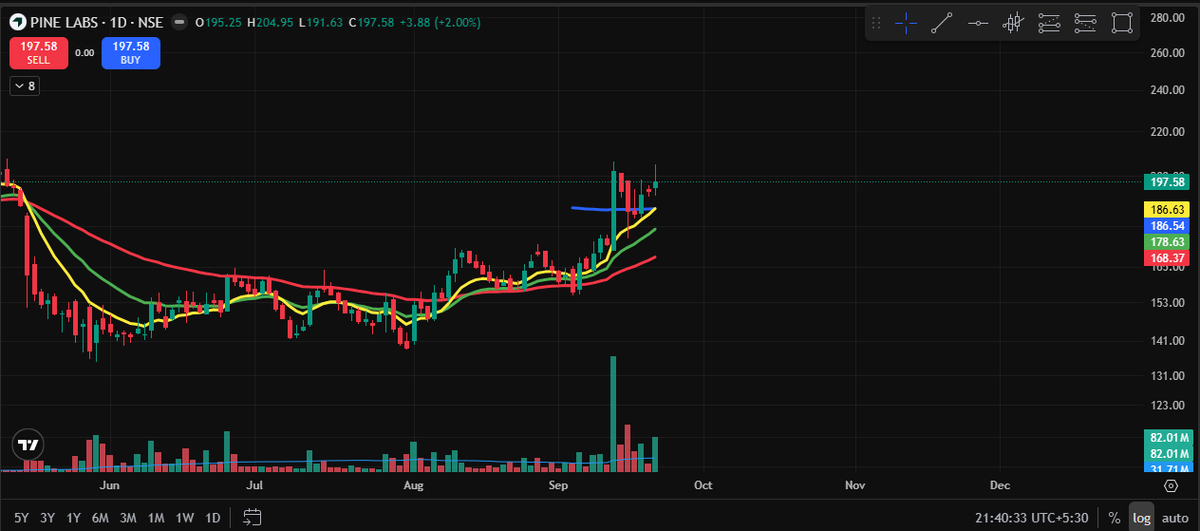Click the blue 186.54 indicator price label
Image resolution: width=1200 pixels, height=531 pixels.
point(1165,226)
